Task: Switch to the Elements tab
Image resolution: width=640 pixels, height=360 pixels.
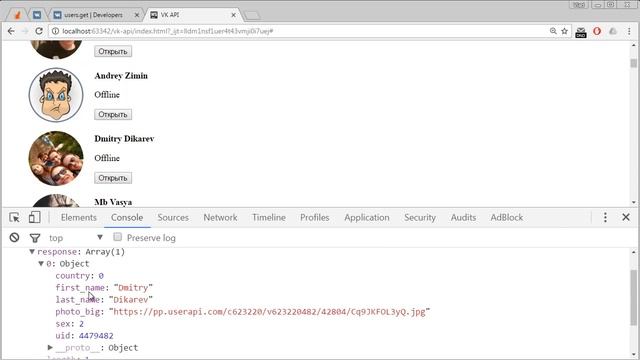Action: pos(79,218)
